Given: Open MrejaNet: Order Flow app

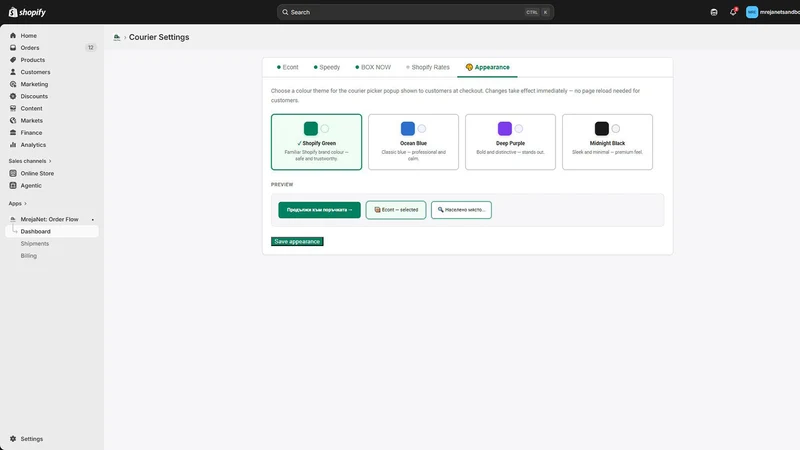Looking at the screenshot, I should [49, 219].
